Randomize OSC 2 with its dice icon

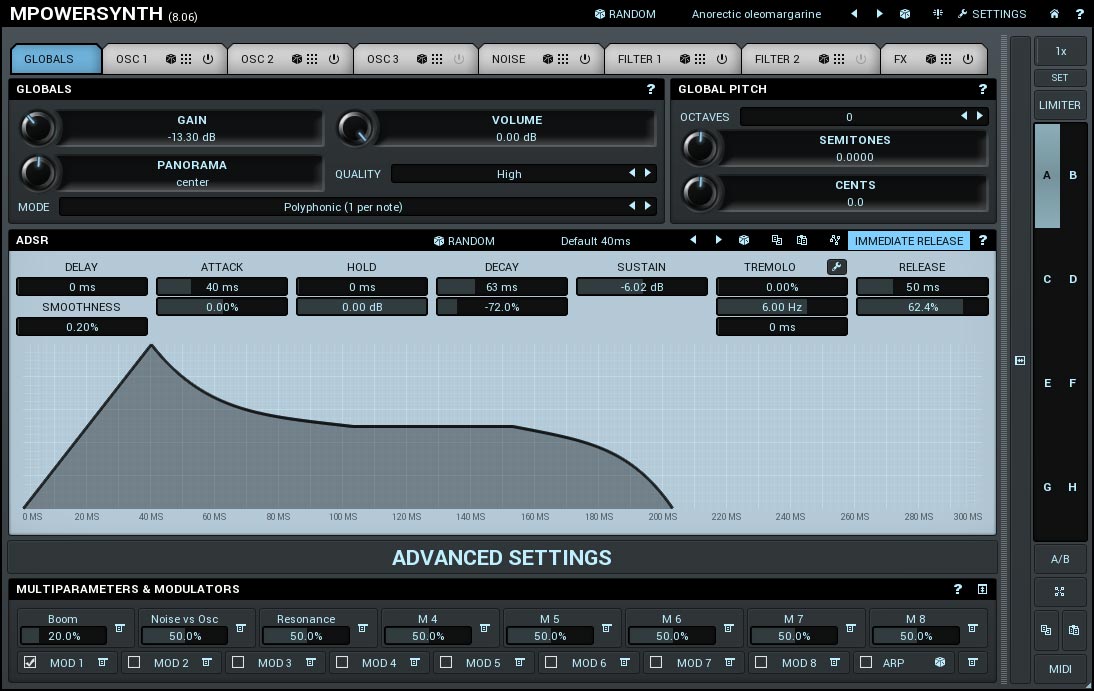point(297,59)
